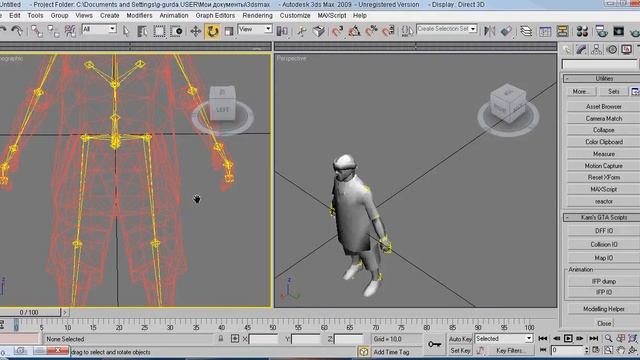Open the Create Selection Set dropdown
Screen dimensions: 640x360
pyautogui.click(x=447, y=29)
